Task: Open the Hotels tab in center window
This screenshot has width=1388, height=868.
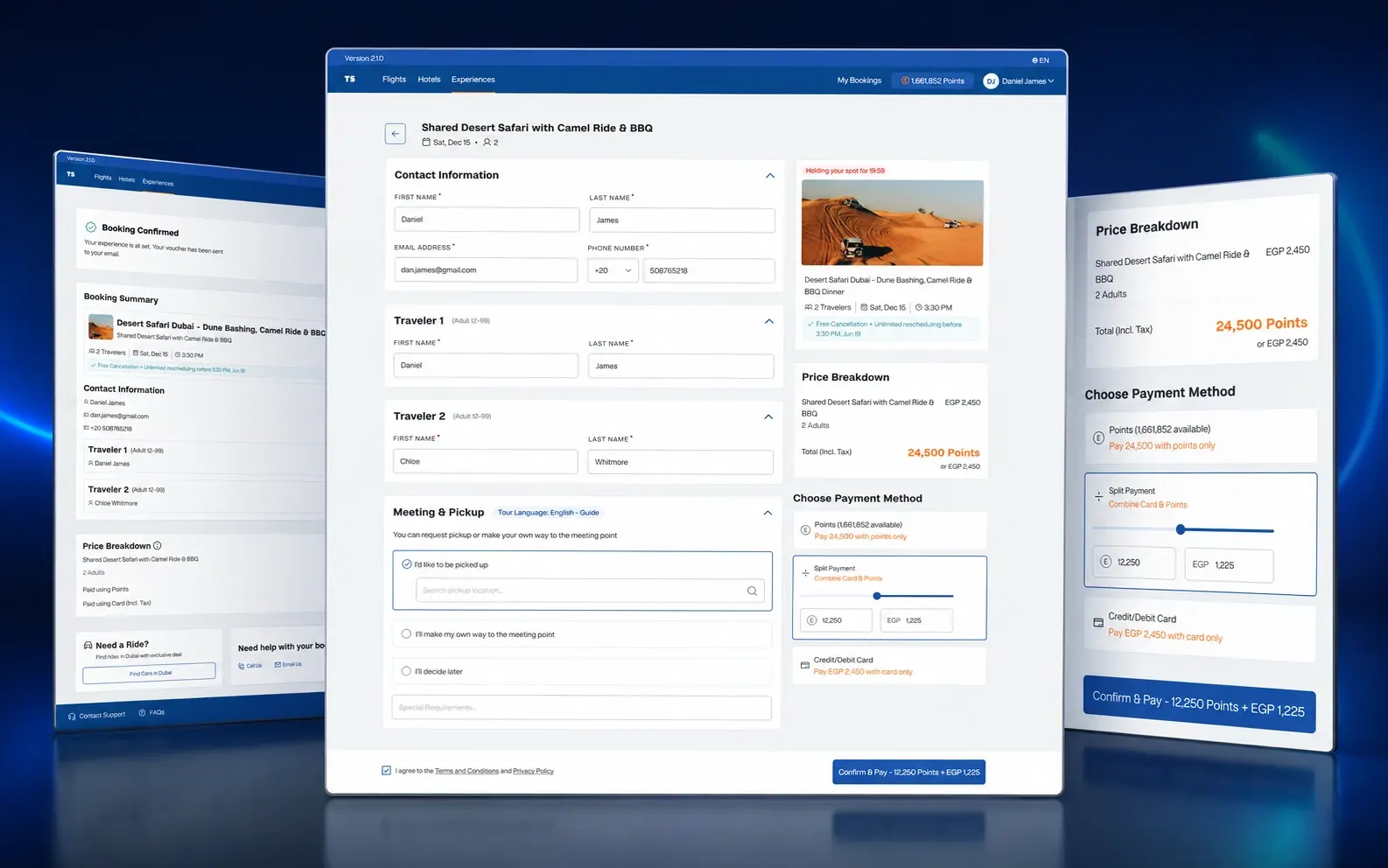Action: 429,79
